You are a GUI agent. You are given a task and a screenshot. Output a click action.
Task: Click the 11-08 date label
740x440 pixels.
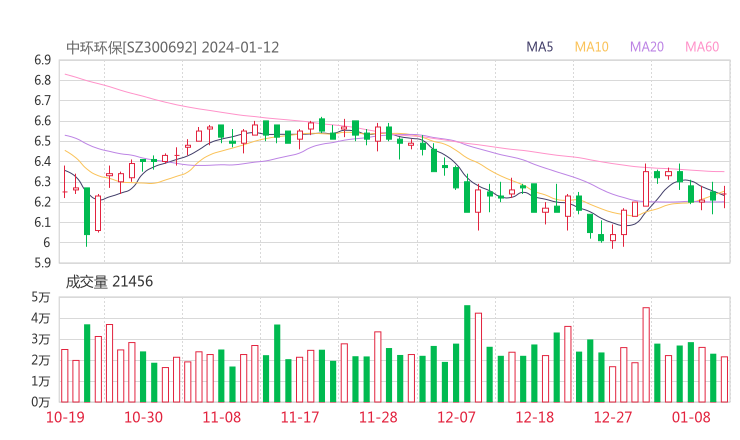point(222,417)
